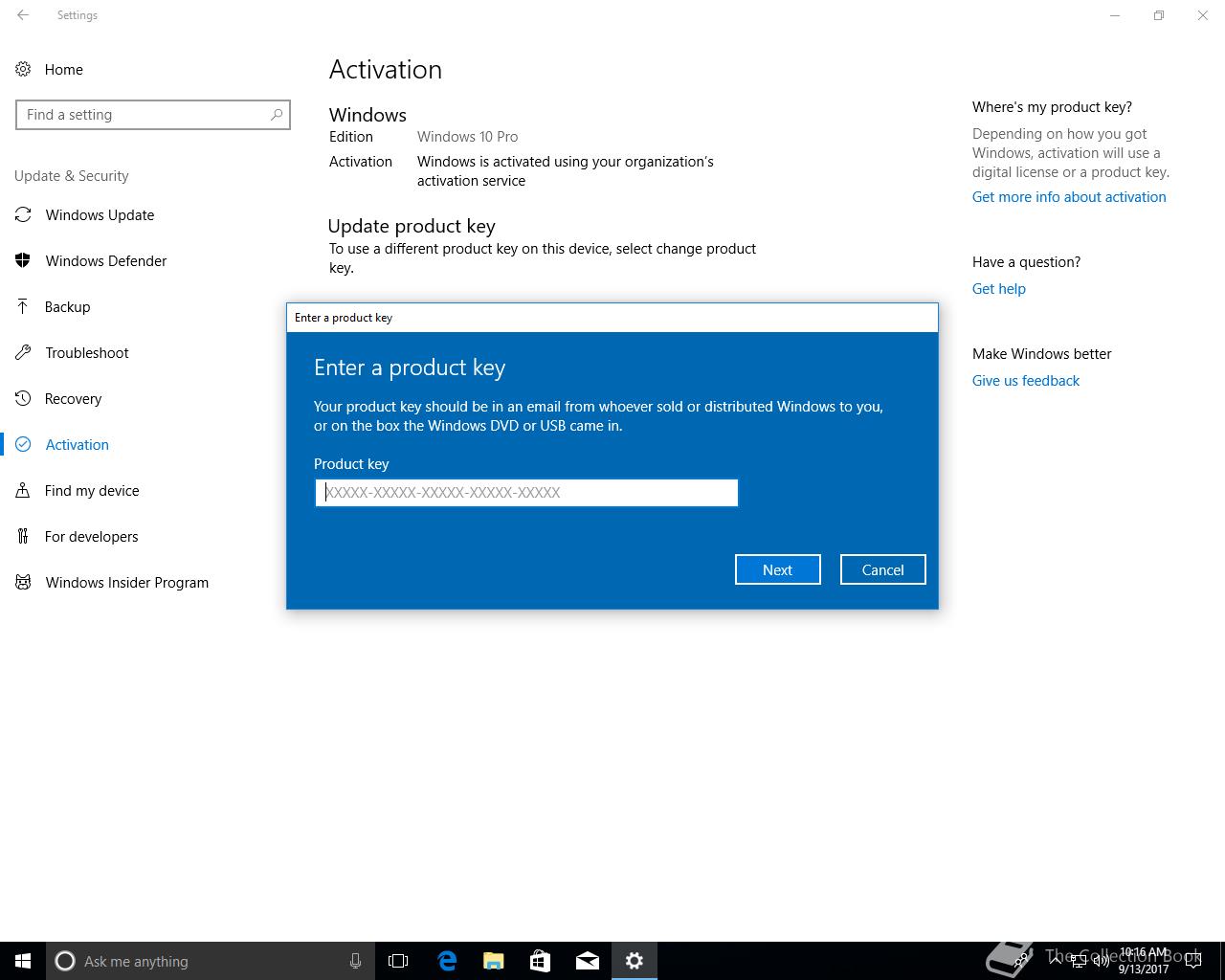
Task: Click the Find my device person icon
Action: point(23,490)
